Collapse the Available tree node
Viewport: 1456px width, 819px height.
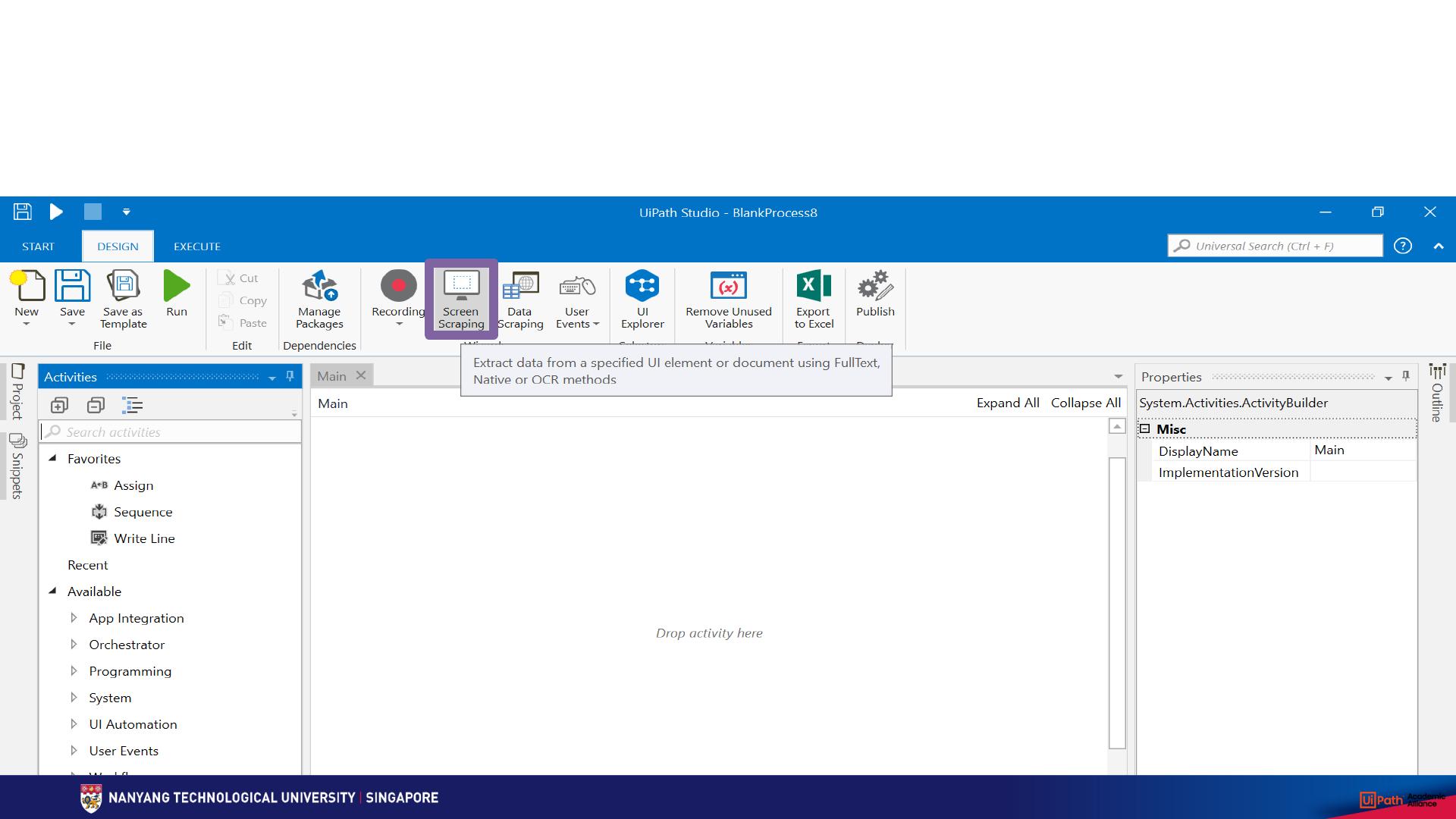click(x=53, y=591)
